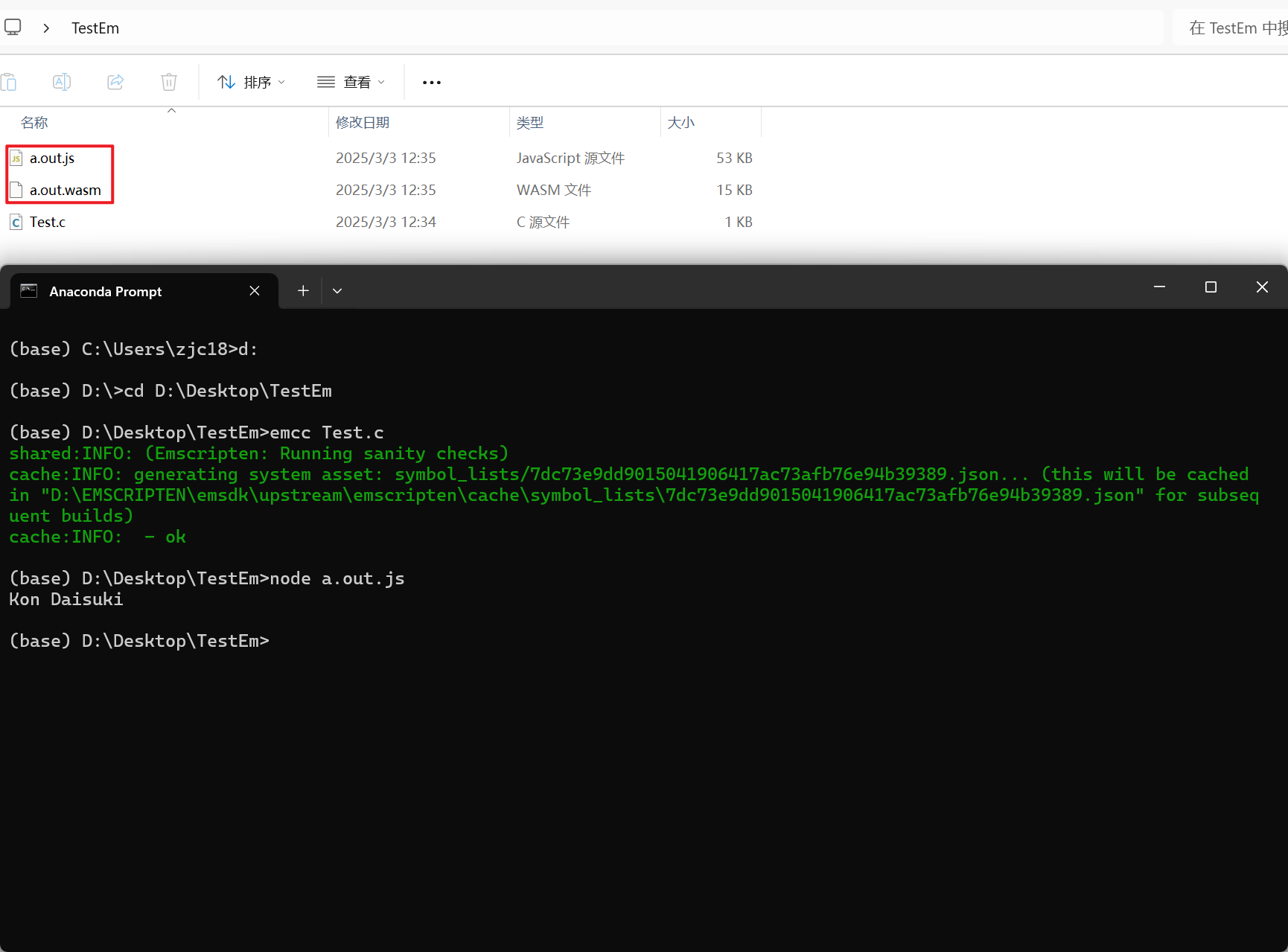
Task: Select the a.out.wasm file
Action: tap(65, 191)
